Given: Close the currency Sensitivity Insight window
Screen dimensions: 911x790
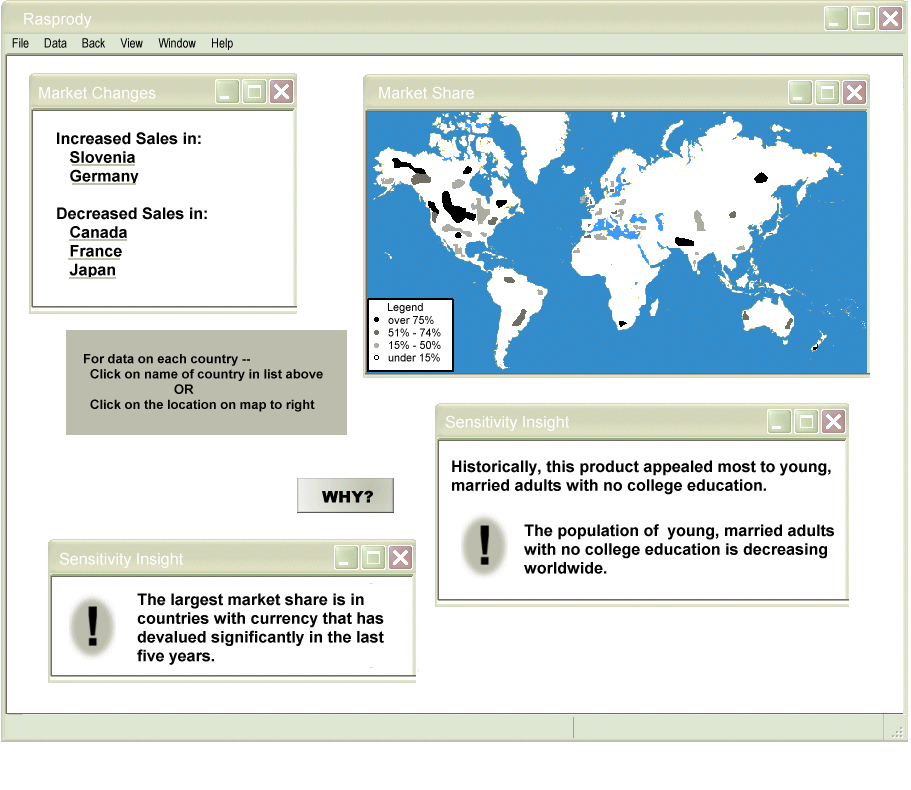Looking at the screenshot, I should click(x=400, y=558).
